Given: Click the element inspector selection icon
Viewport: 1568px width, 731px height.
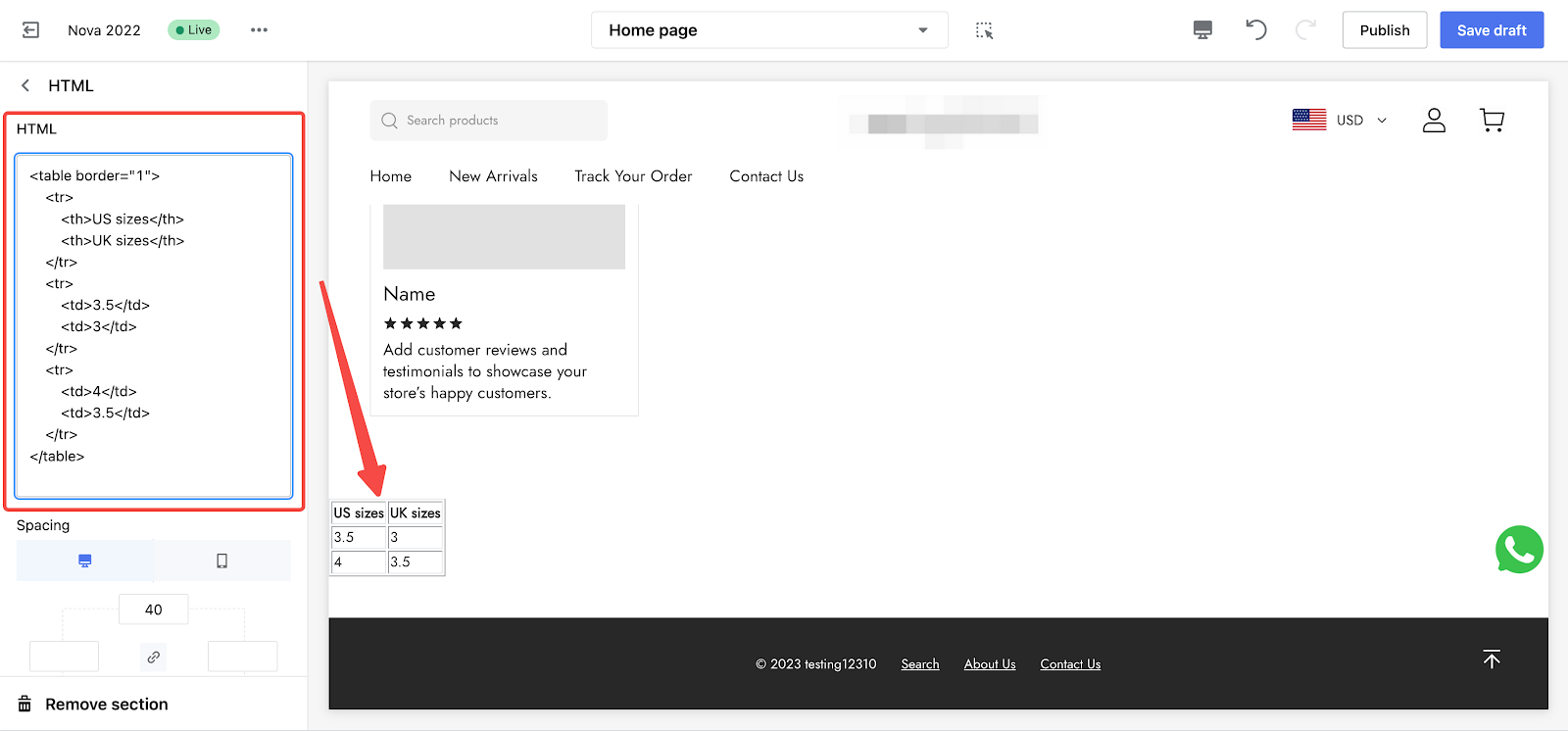Looking at the screenshot, I should [x=985, y=30].
